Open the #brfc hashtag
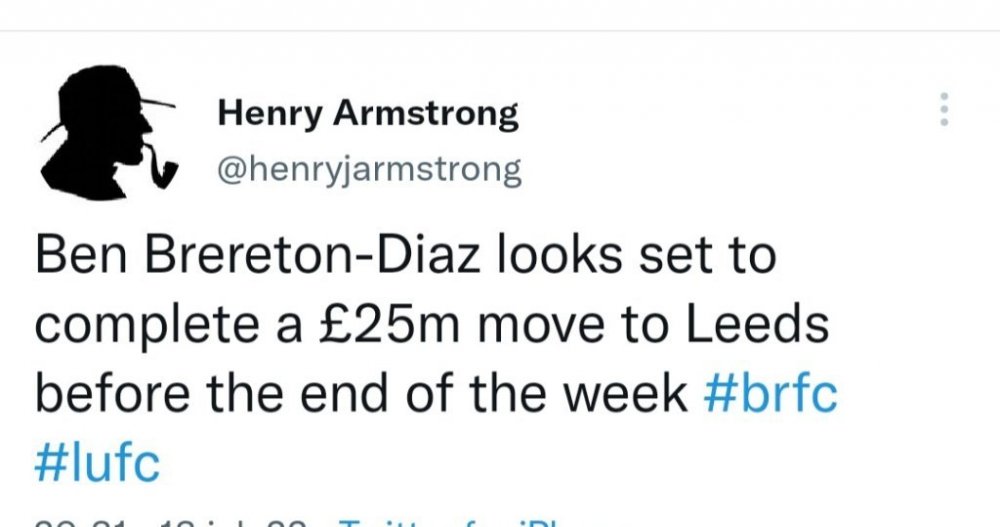The width and height of the screenshot is (1000, 527). click(x=771, y=394)
